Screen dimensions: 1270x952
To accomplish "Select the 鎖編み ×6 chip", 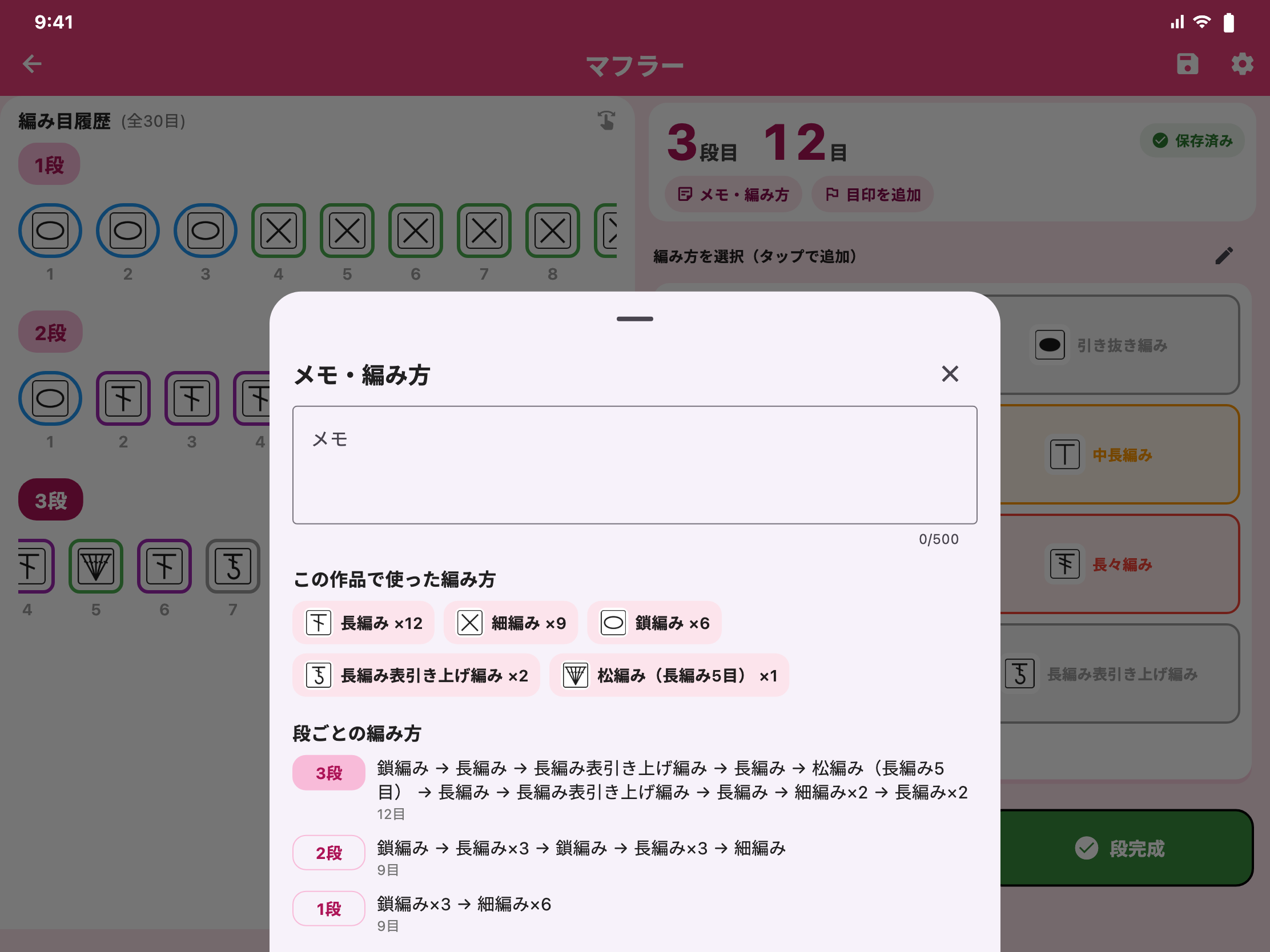I will coord(654,623).
